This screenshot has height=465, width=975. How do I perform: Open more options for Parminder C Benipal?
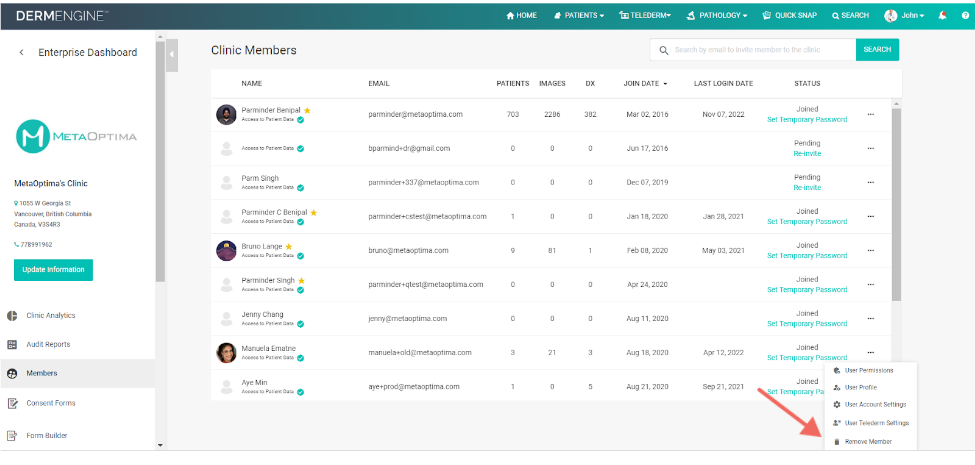871,216
